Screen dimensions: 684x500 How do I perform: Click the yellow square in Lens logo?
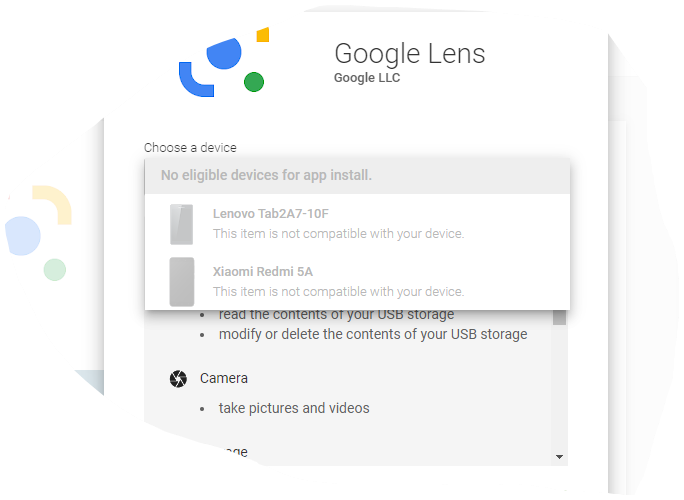263,34
